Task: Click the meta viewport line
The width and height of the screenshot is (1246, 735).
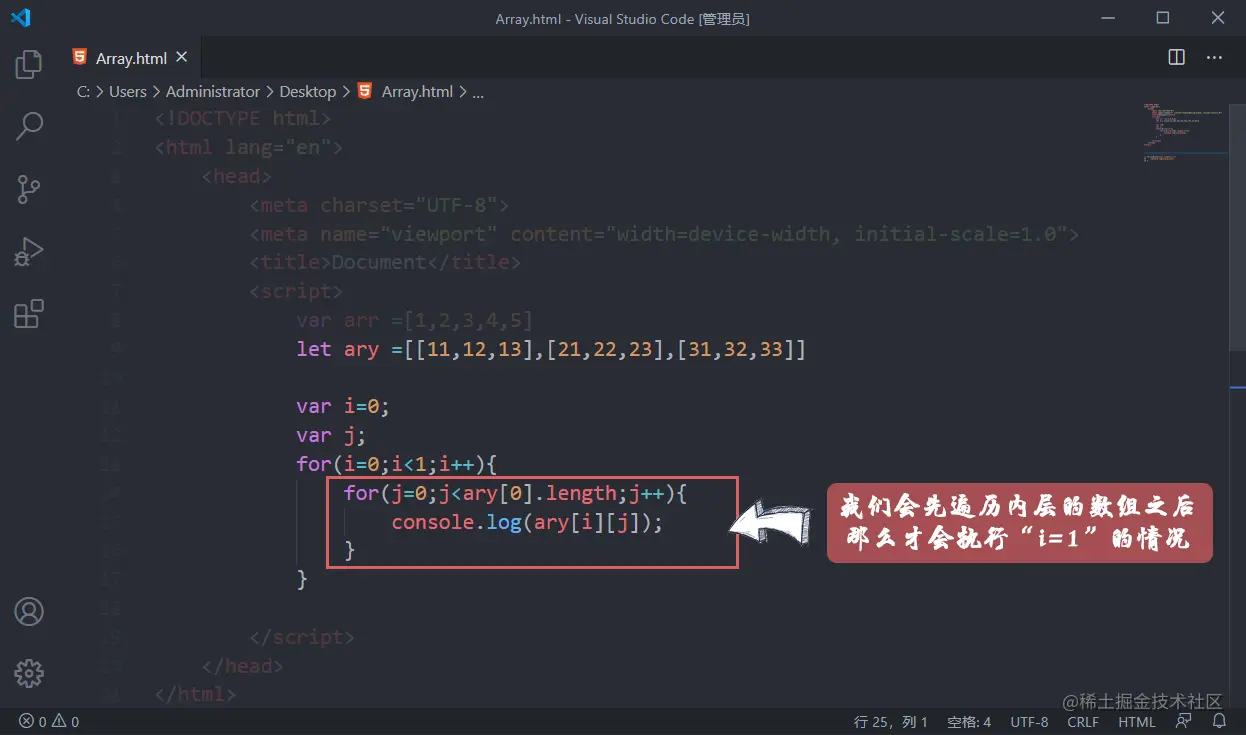Action: coord(664,234)
